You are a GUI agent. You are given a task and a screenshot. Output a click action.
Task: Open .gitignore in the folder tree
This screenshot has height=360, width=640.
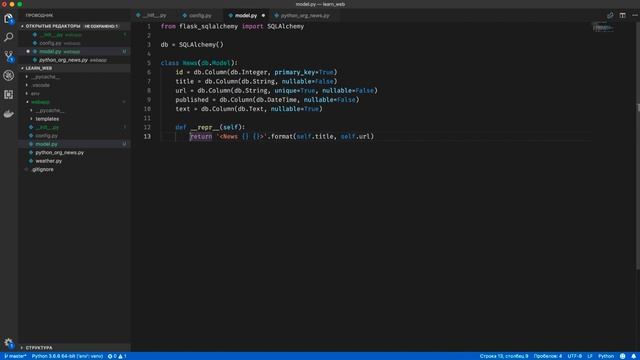[42, 169]
